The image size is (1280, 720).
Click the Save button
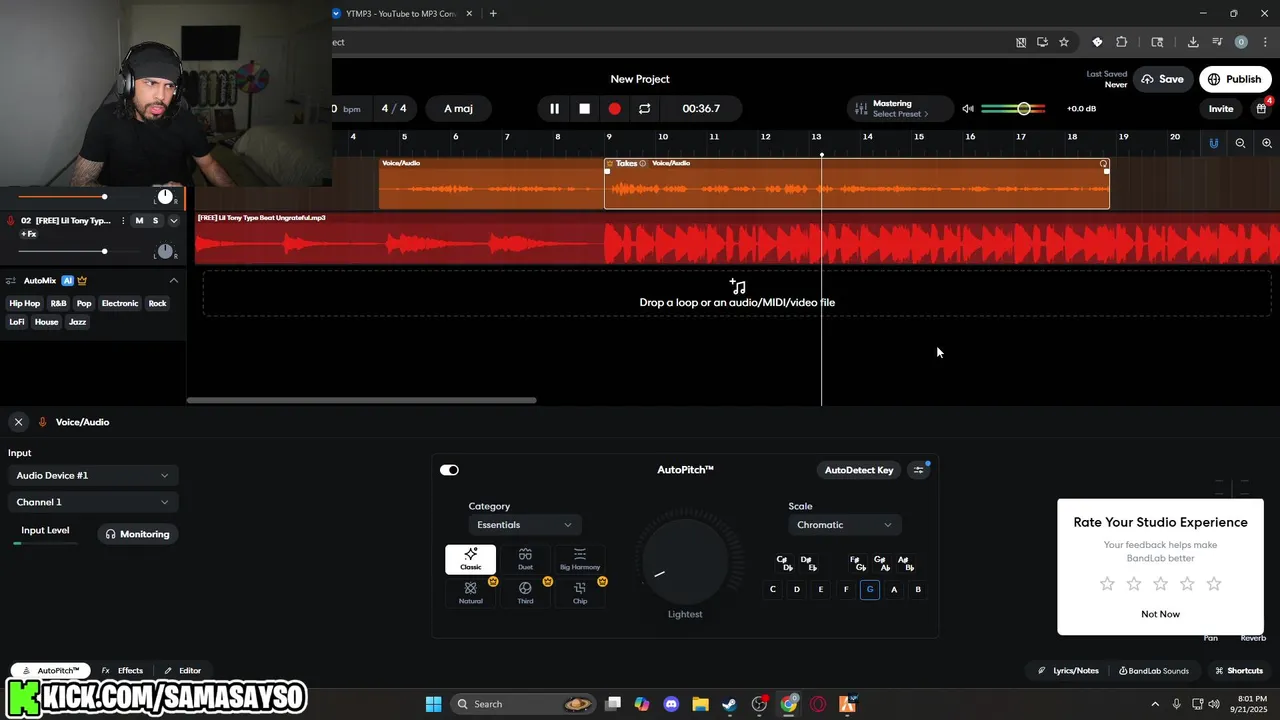1162,79
